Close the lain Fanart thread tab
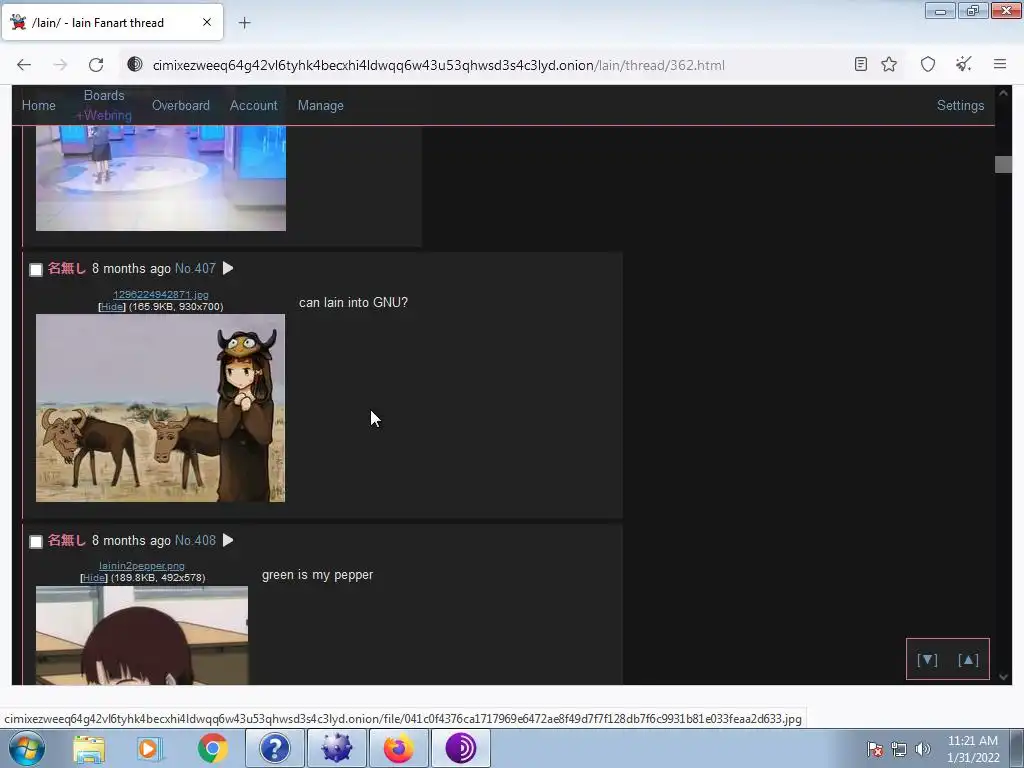 click(x=207, y=22)
